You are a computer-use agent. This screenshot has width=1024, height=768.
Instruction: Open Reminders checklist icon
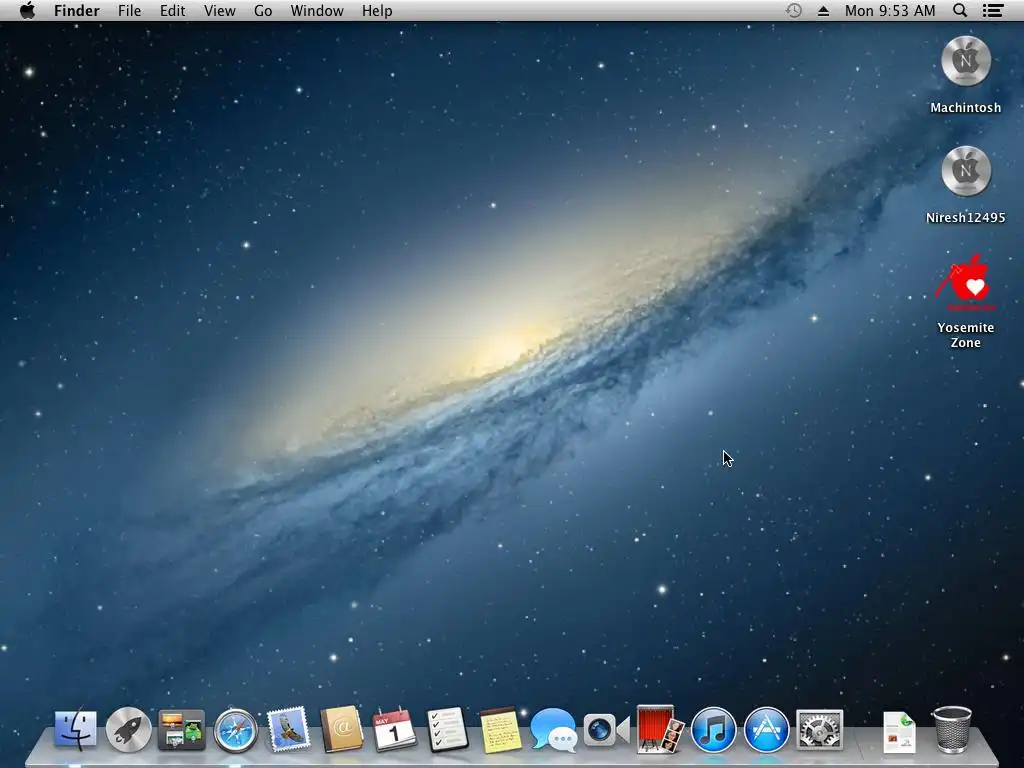[x=447, y=729]
